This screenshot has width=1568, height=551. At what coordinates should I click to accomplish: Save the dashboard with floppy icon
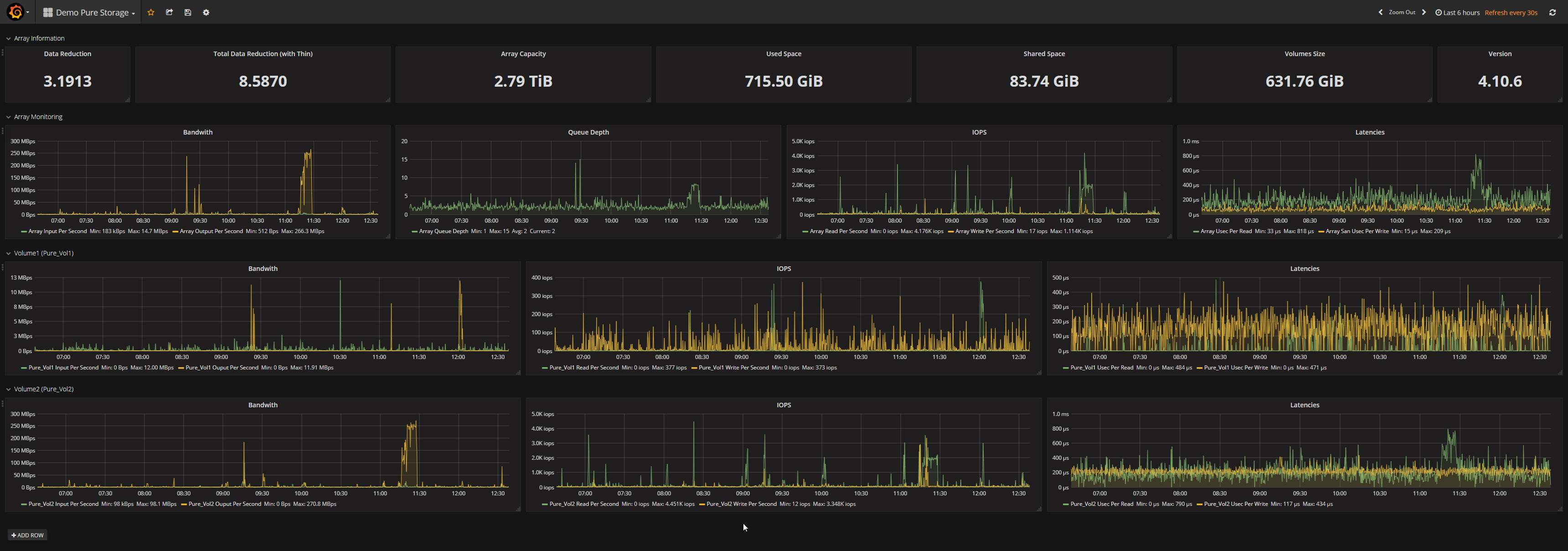coord(187,12)
